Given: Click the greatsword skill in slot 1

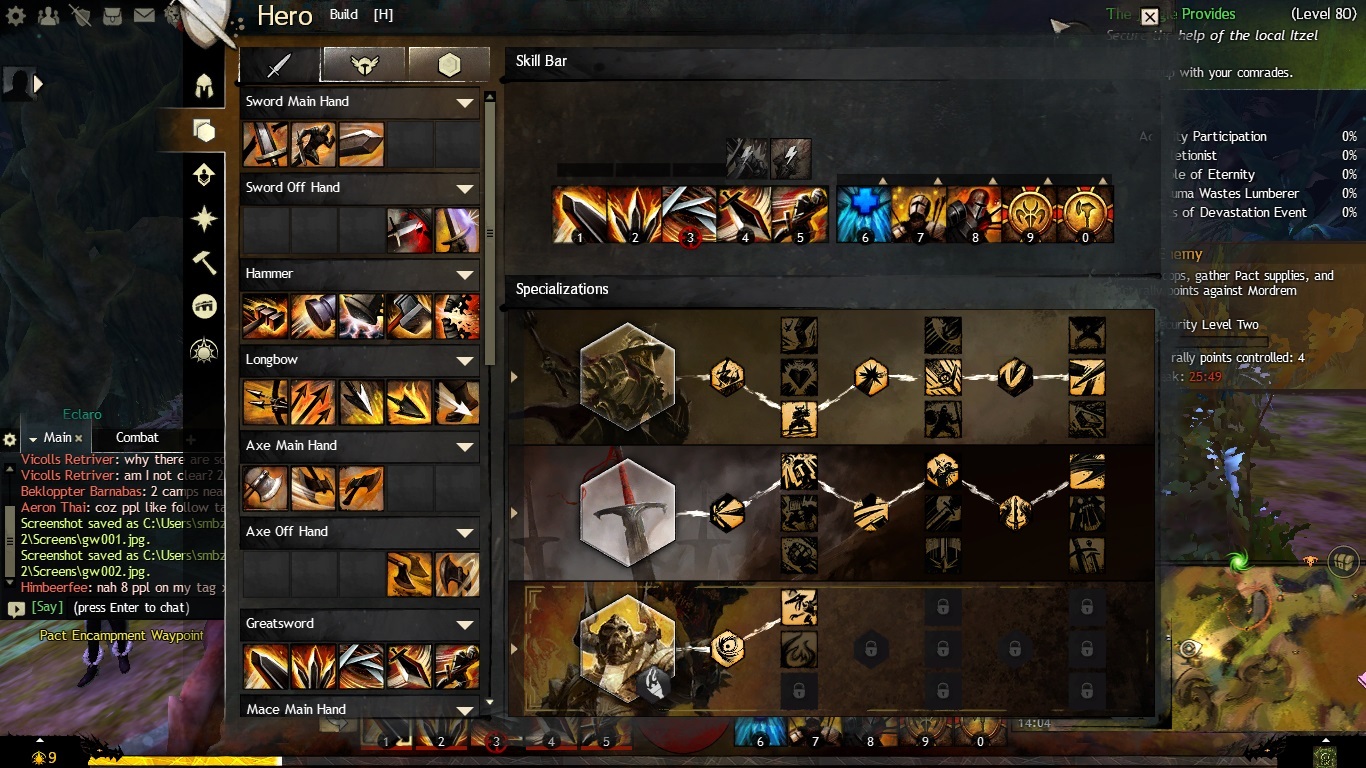Looking at the screenshot, I should click(579, 214).
